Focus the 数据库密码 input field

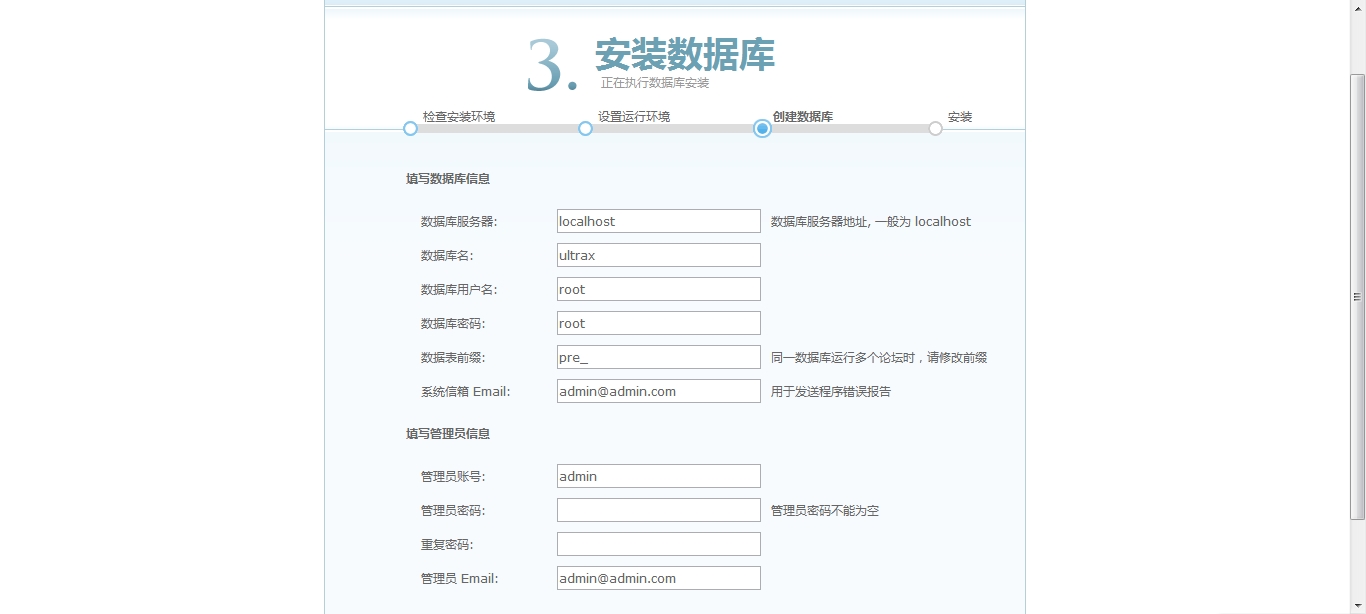pyautogui.click(x=658, y=323)
